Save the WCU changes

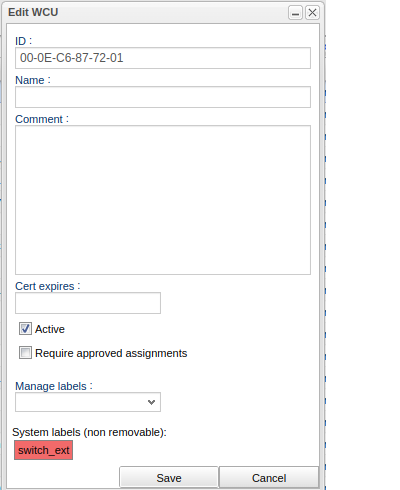point(169,478)
